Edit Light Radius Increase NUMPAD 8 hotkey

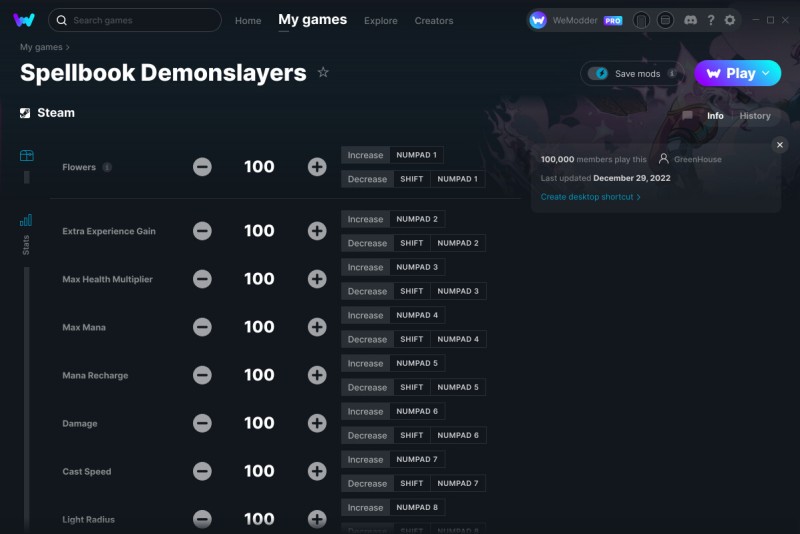click(417, 507)
